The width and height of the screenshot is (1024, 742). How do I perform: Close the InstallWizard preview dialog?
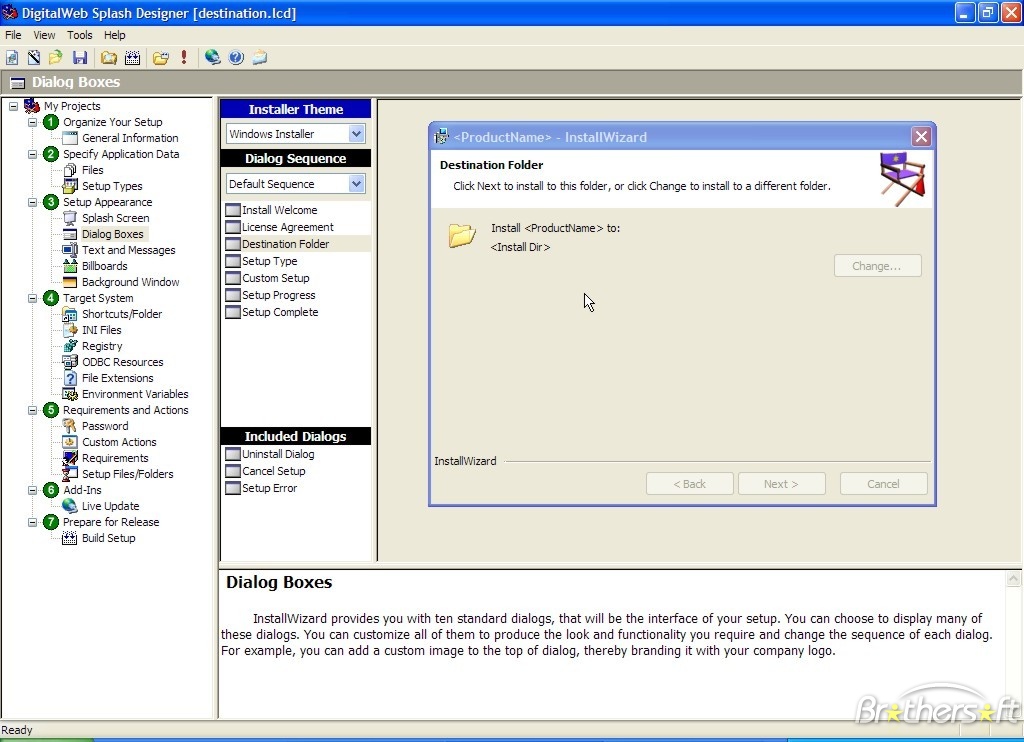[x=921, y=137]
